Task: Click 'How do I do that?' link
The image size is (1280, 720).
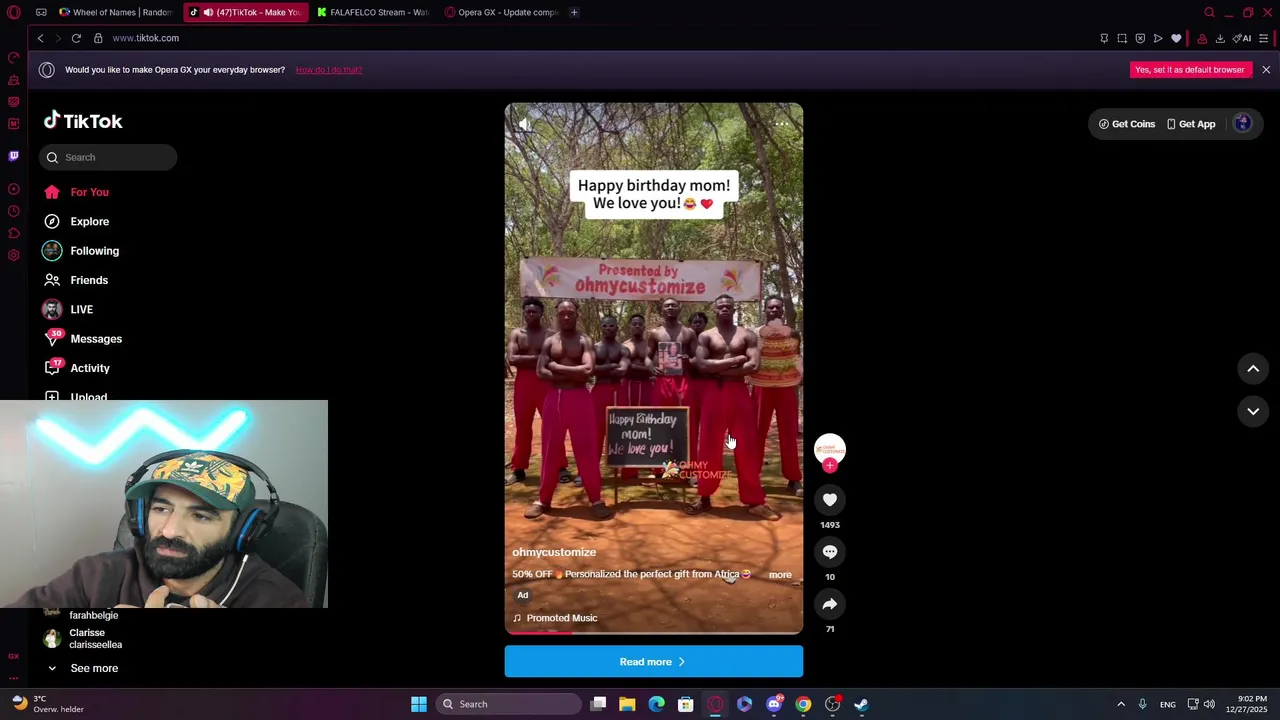Action: (x=329, y=70)
